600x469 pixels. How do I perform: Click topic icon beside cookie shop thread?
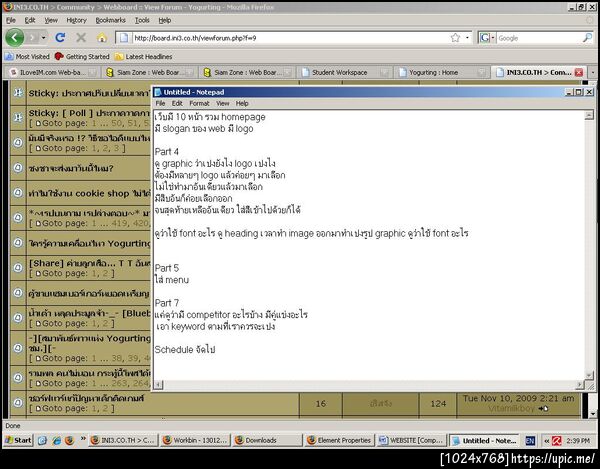point(18,192)
